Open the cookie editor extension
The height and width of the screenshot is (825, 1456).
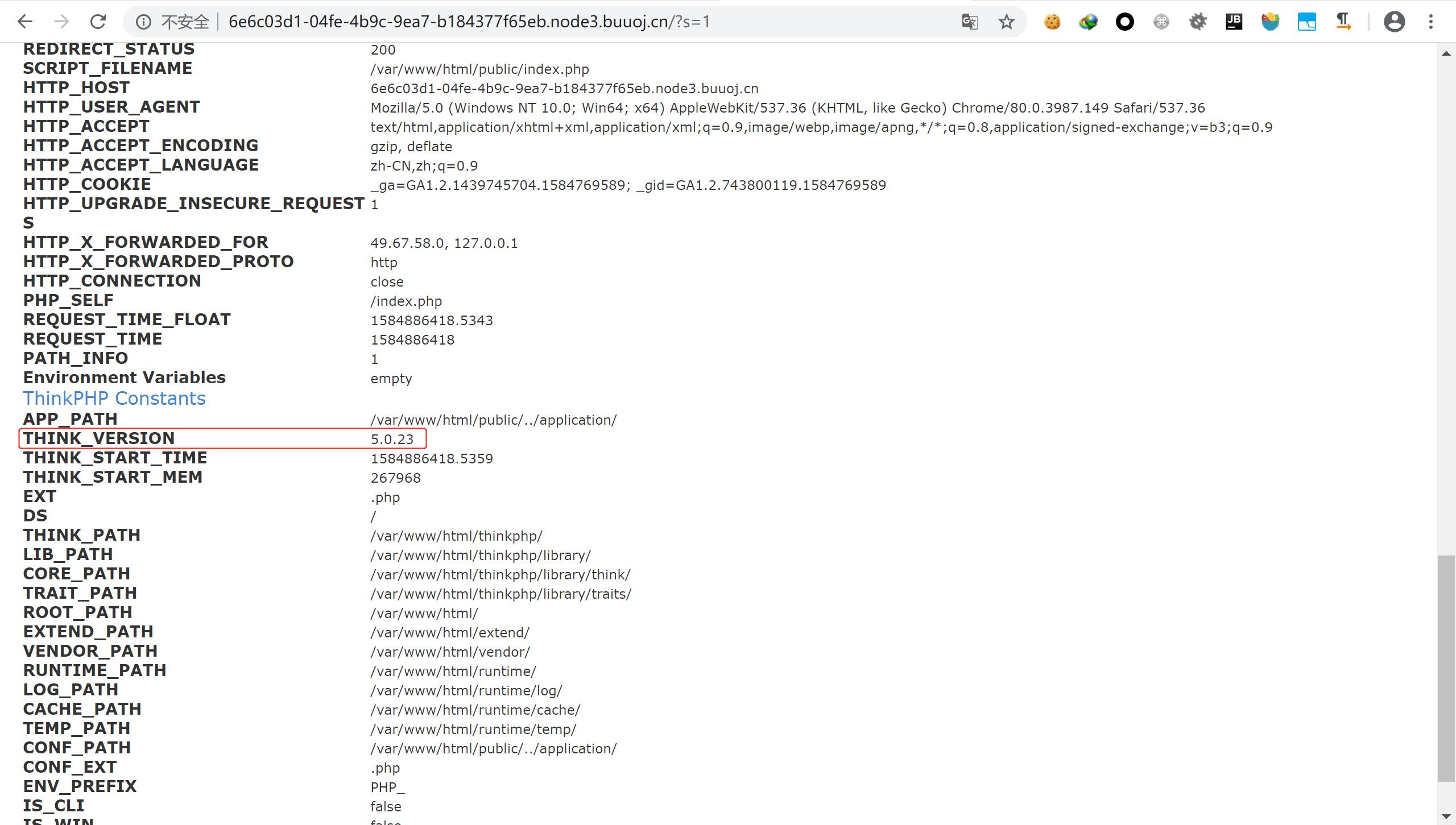pyautogui.click(x=1052, y=22)
